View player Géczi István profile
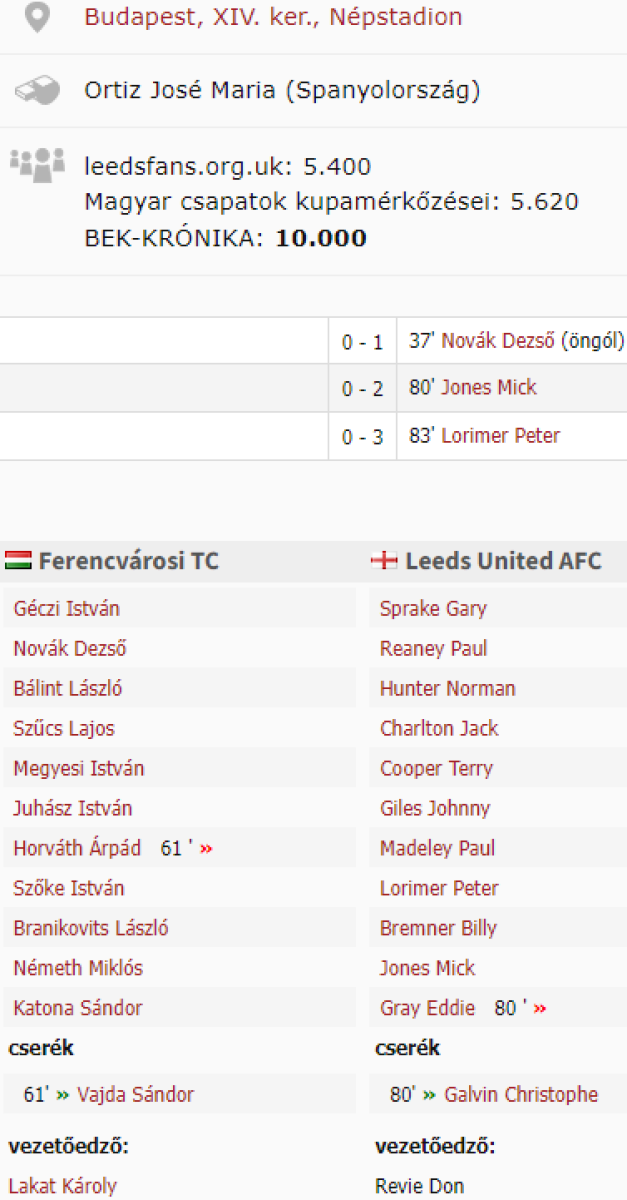The height and width of the screenshot is (1200, 627). [x=67, y=609]
